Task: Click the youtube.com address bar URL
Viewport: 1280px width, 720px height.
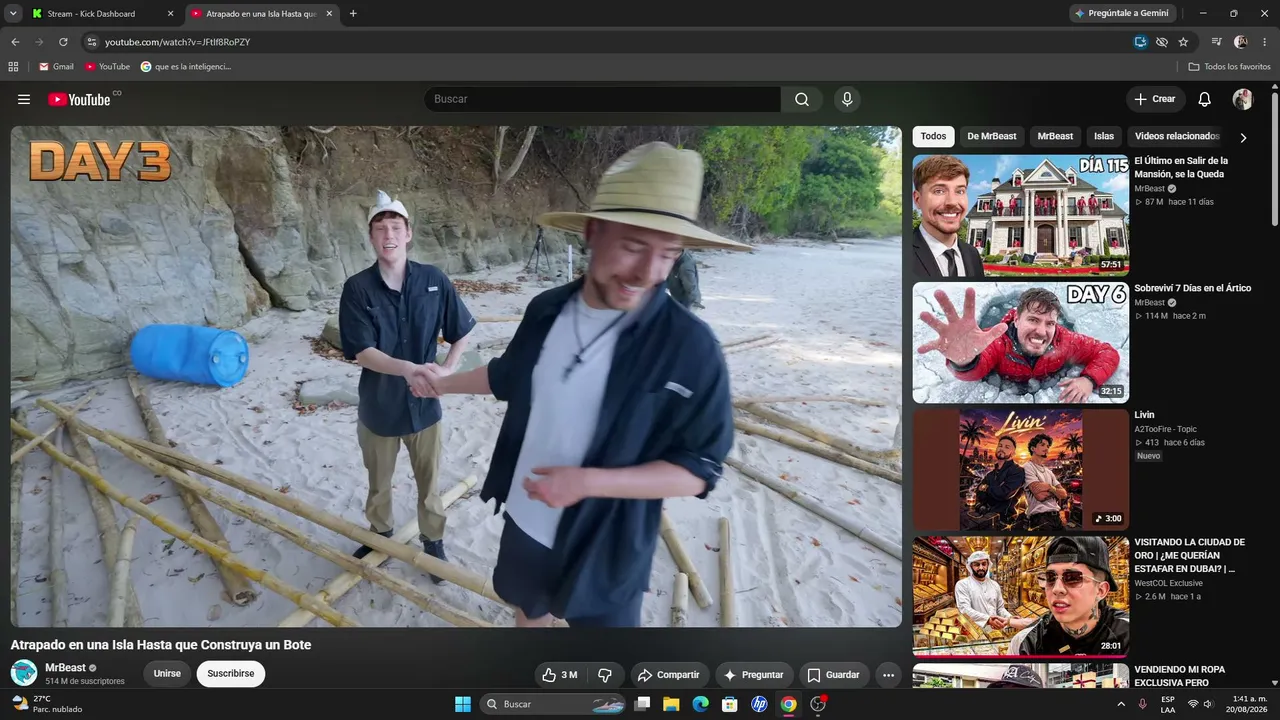Action: [x=177, y=42]
